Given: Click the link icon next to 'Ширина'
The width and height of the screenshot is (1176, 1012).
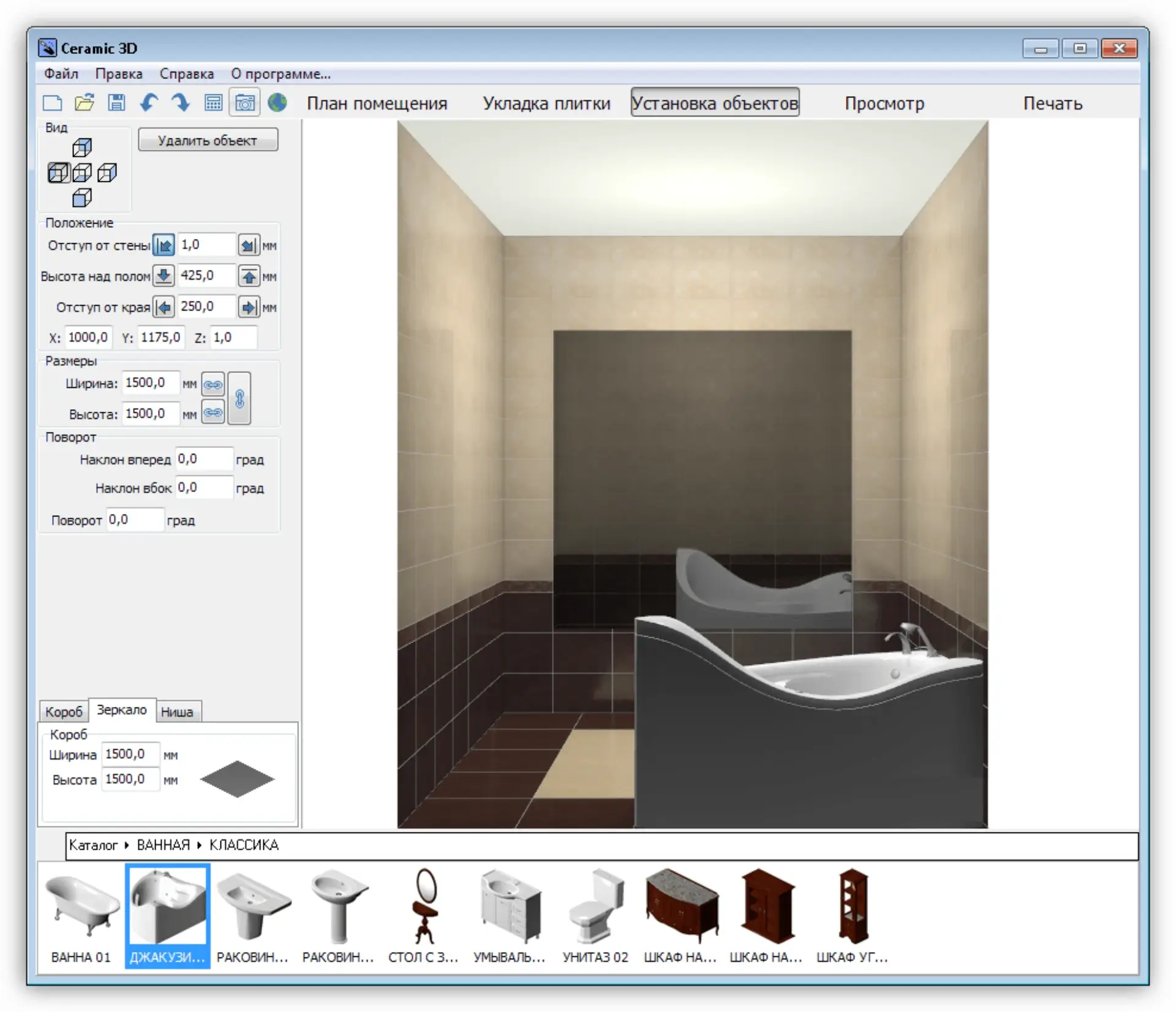Looking at the screenshot, I should 213,384.
